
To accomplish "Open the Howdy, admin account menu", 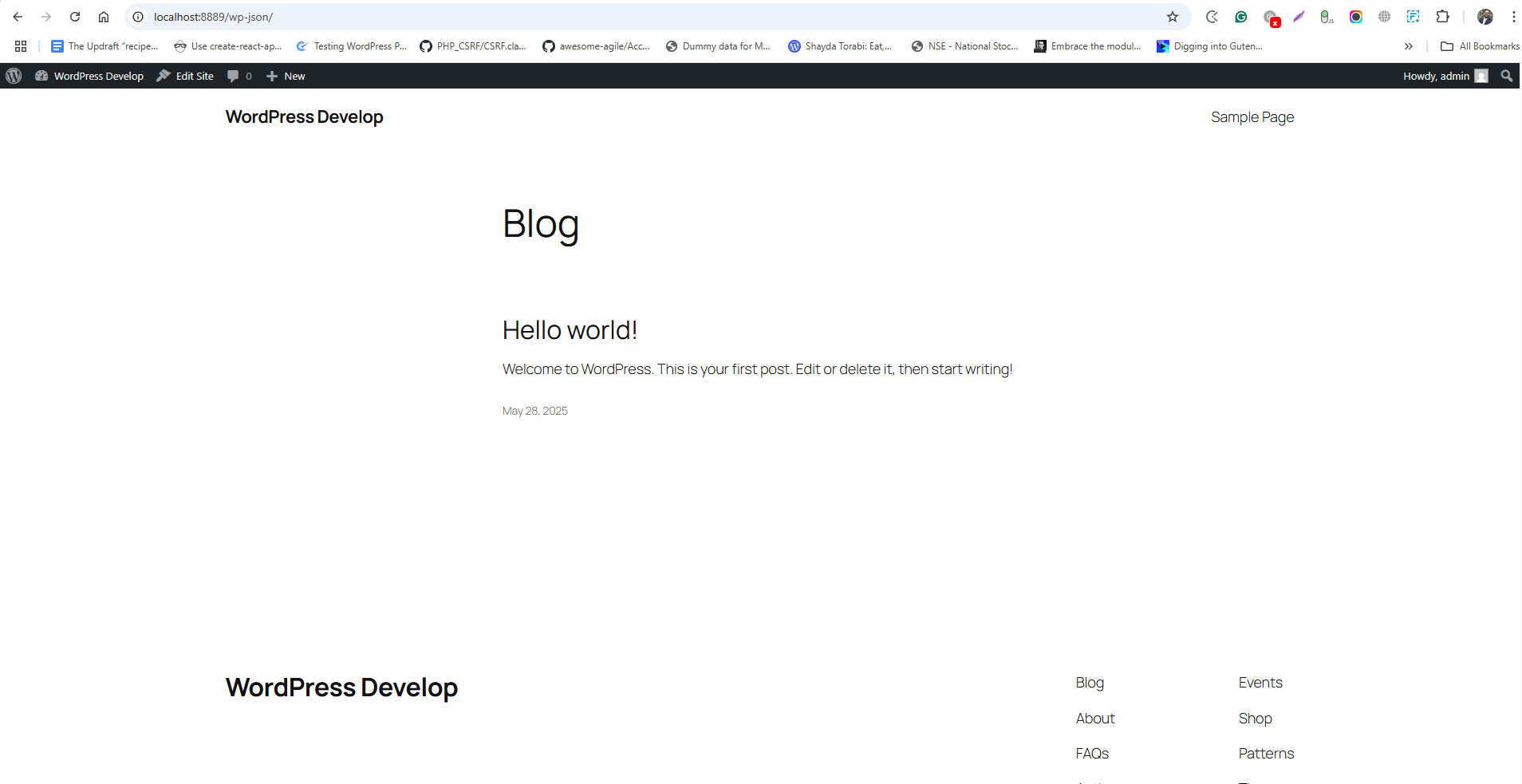I will click(x=1445, y=76).
